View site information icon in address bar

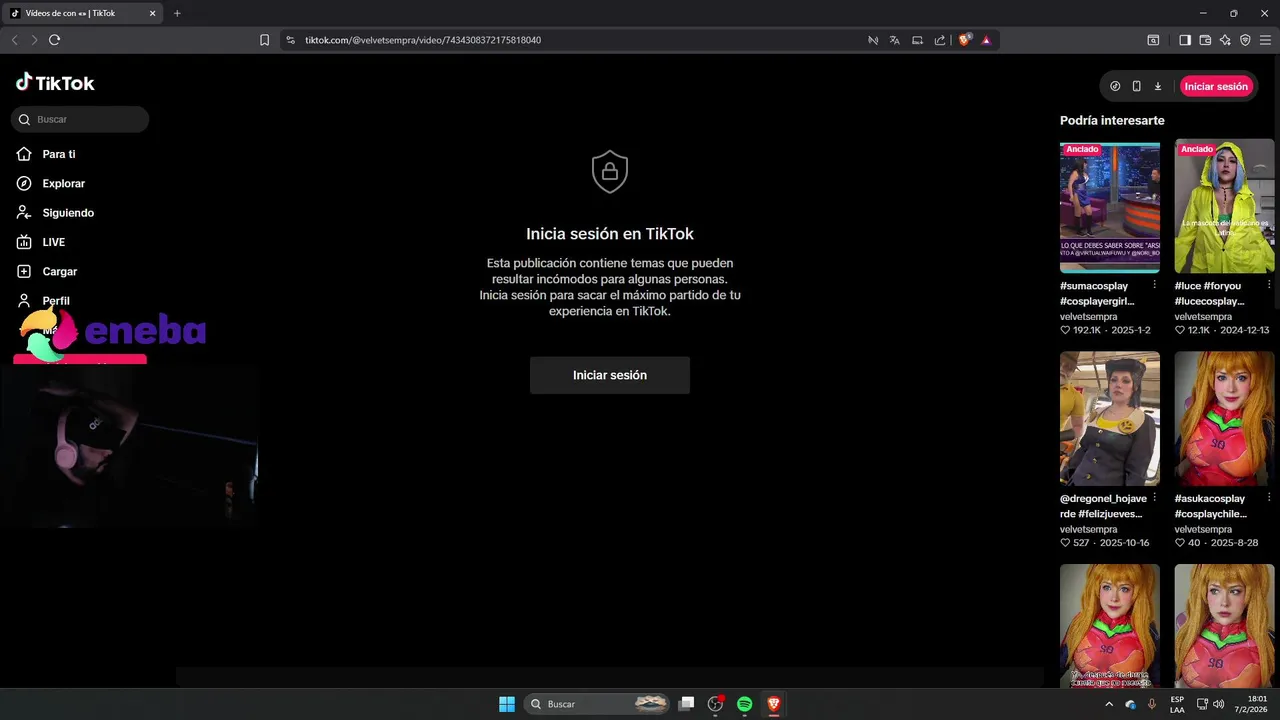point(290,40)
